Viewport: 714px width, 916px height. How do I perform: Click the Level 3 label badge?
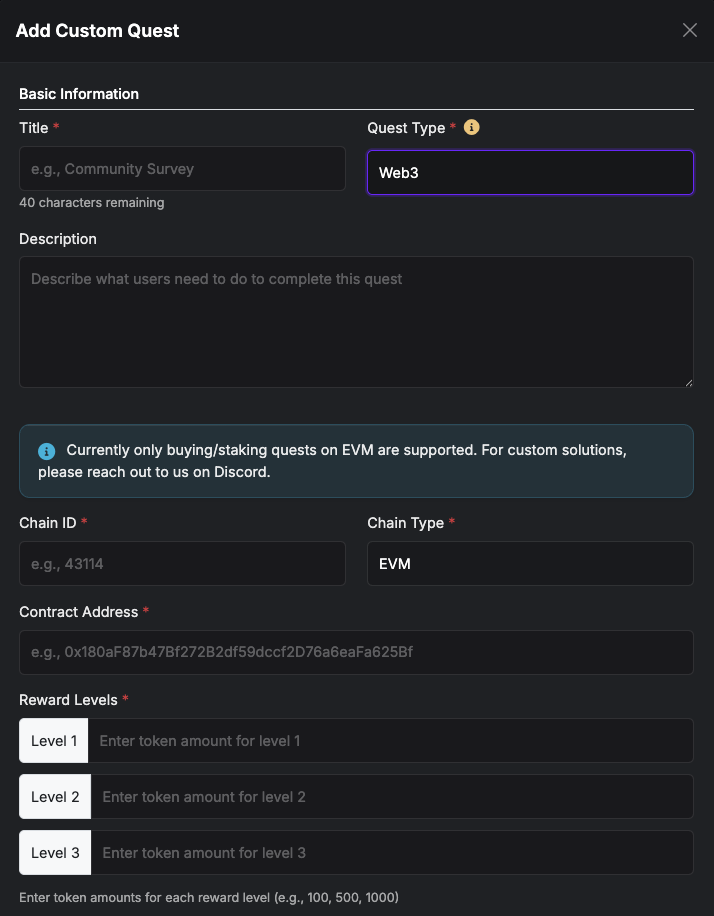pyautogui.click(x=55, y=853)
